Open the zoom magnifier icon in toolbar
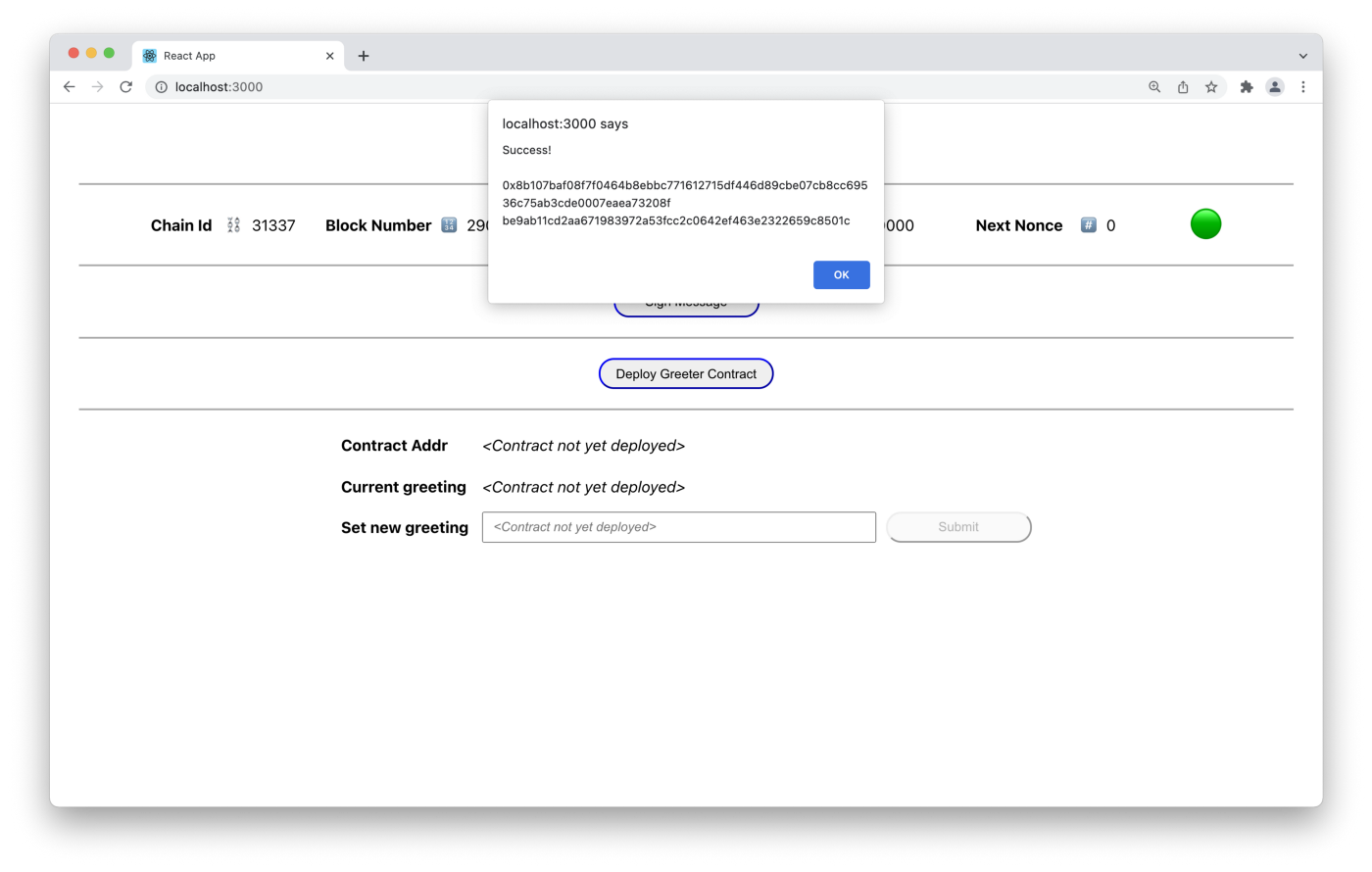The width and height of the screenshot is (1372, 872). 1154,87
